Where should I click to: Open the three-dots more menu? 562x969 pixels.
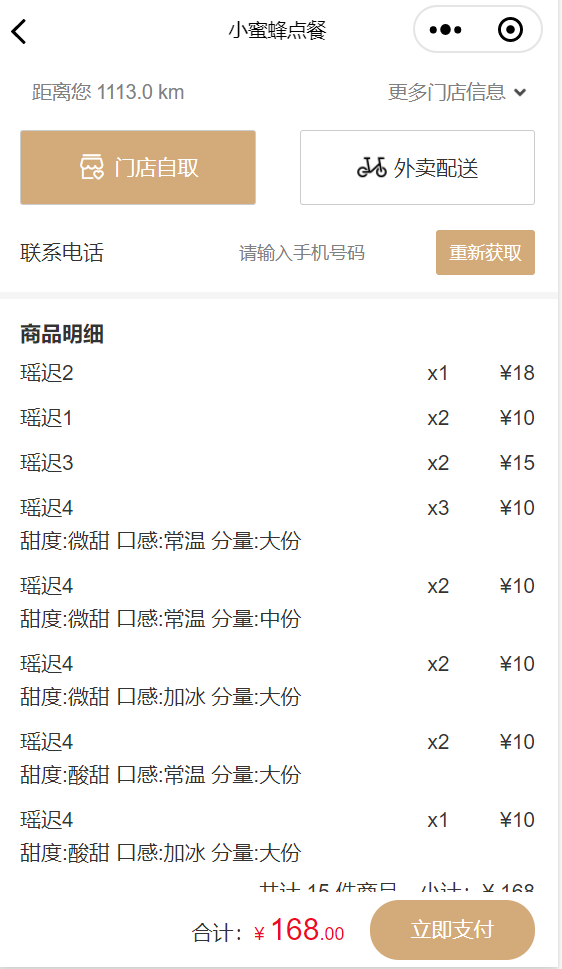pos(445,30)
